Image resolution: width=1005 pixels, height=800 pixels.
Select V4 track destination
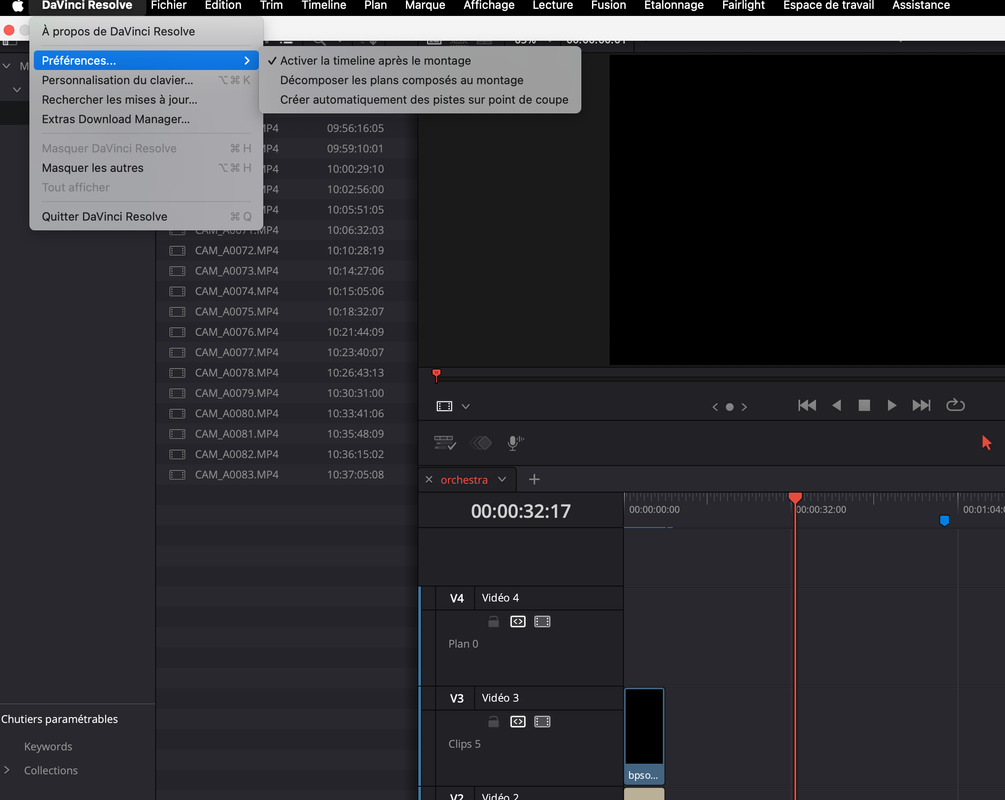456,598
